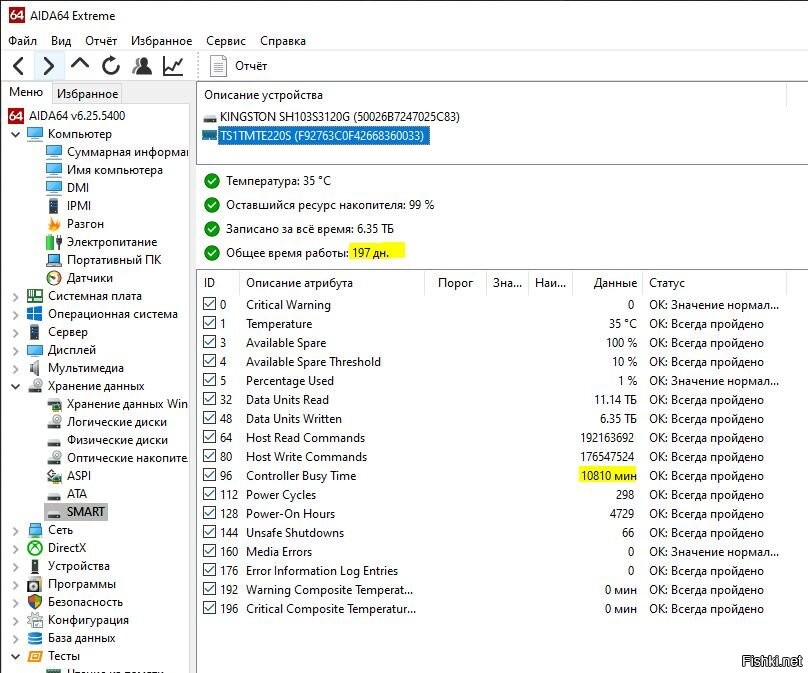Uncheck the Critical Warning attribute checkbox

(209, 304)
